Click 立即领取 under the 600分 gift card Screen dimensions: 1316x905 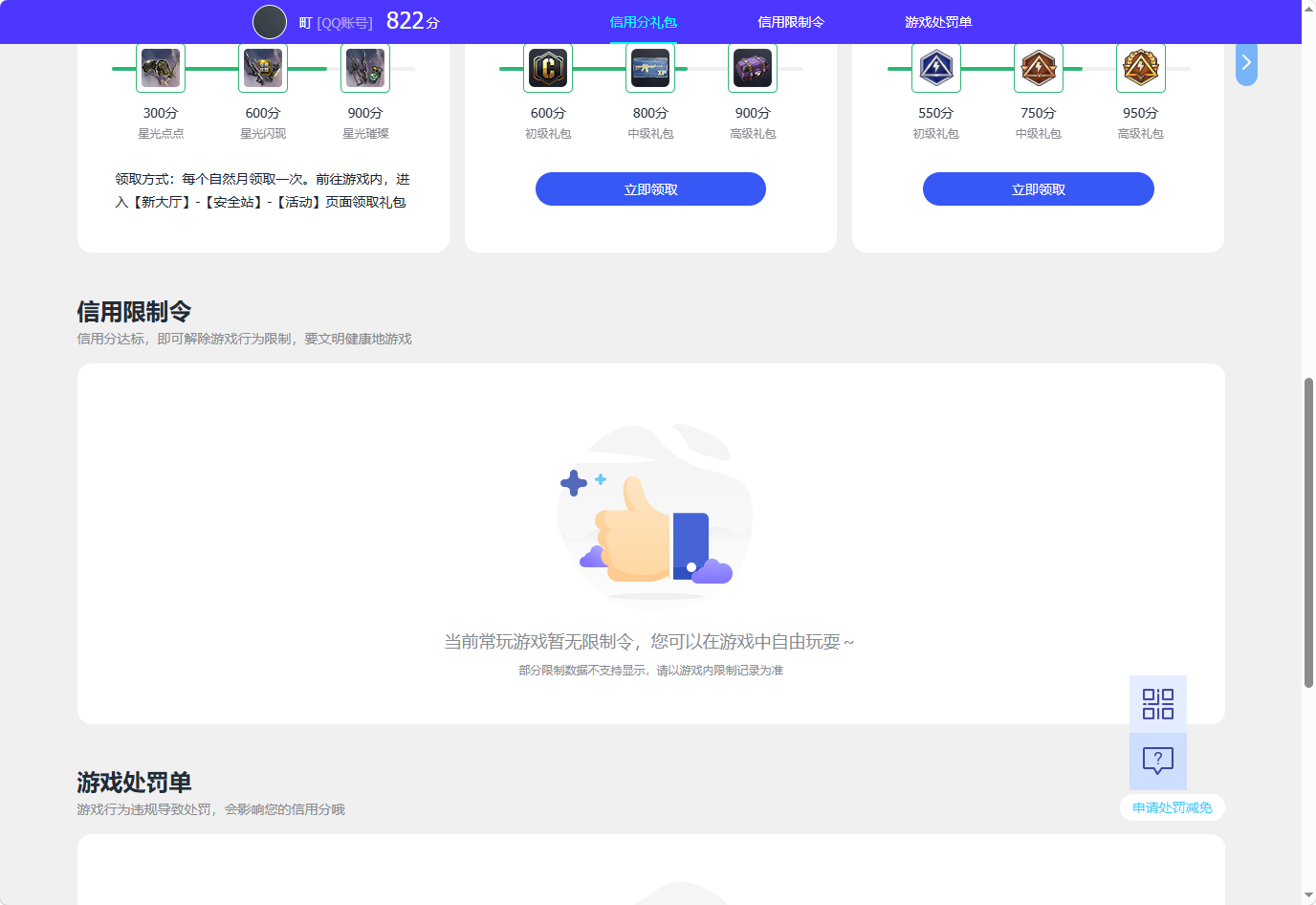coord(650,189)
